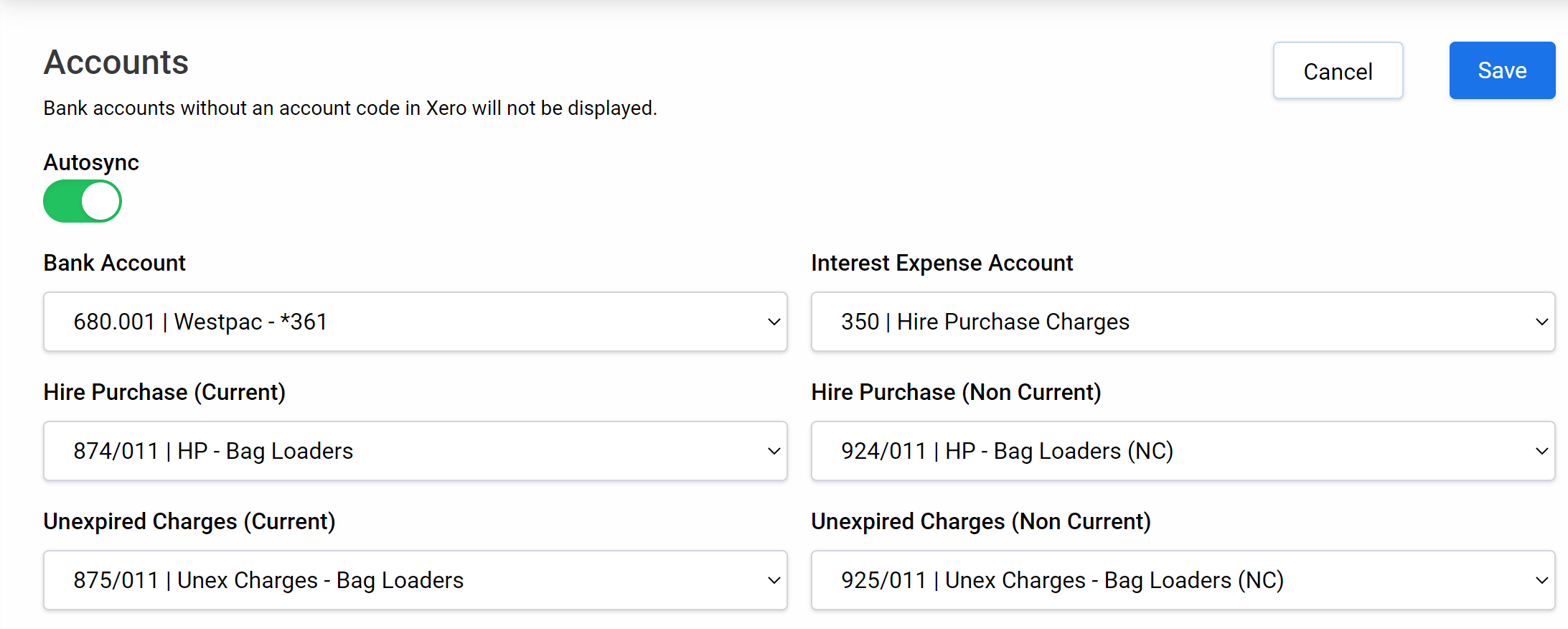This screenshot has width=1568, height=629.
Task: Click the Cancel button
Action: point(1338,70)
